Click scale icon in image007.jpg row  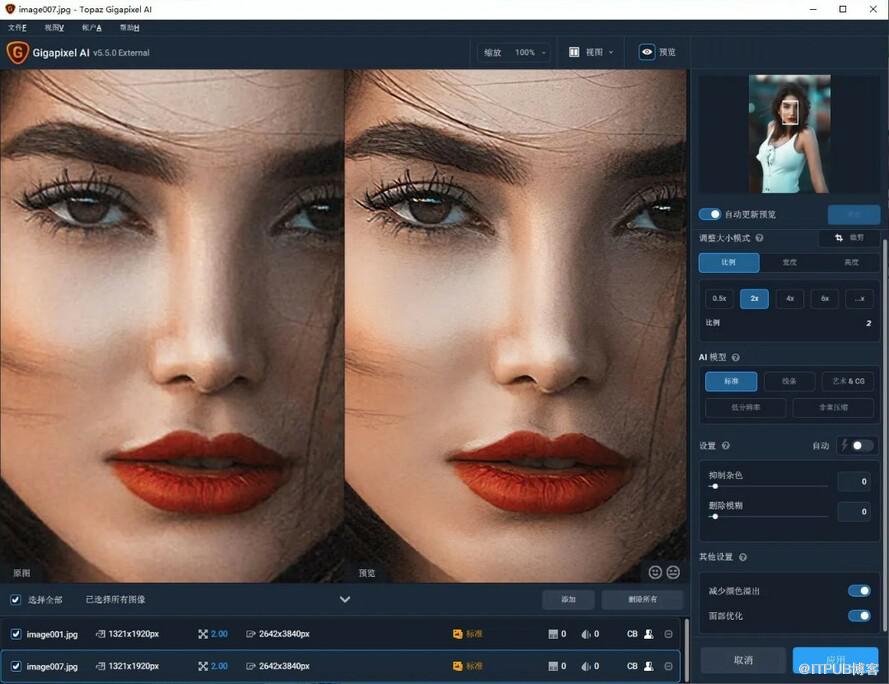203,666
